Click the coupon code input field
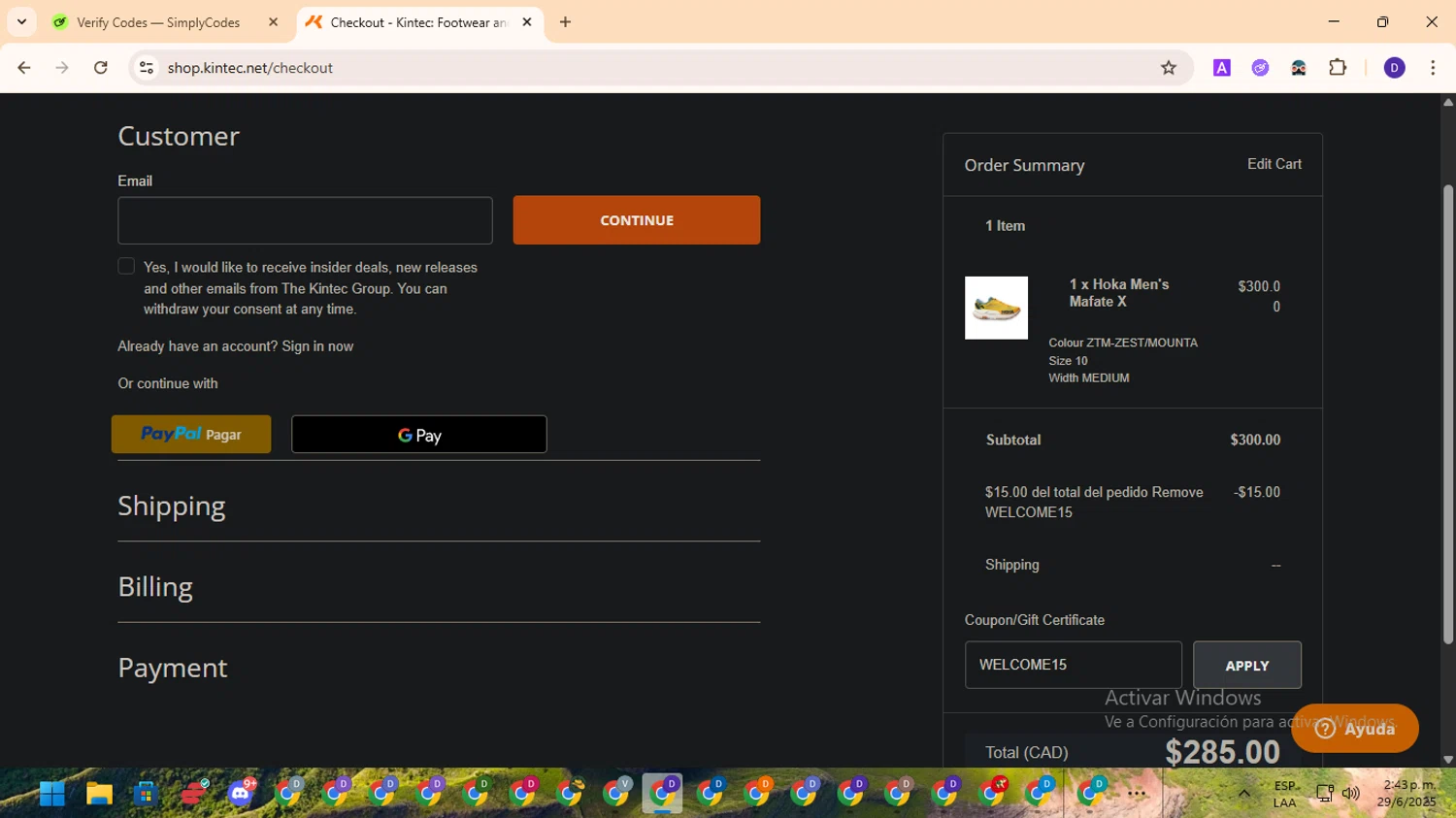 1073,665
